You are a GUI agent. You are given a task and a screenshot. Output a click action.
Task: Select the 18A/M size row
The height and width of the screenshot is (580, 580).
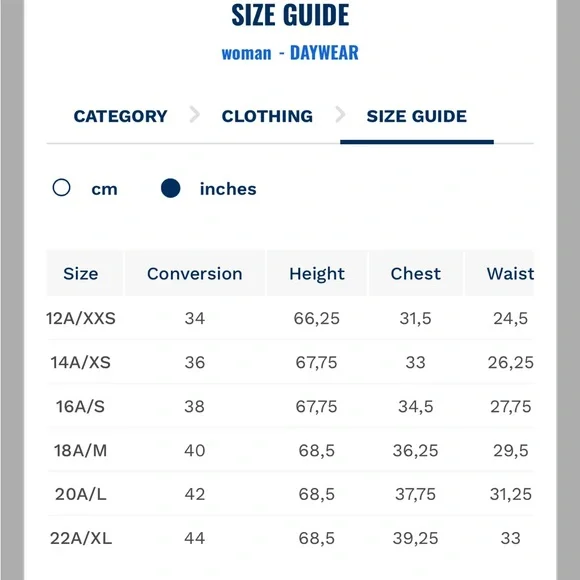290,450
